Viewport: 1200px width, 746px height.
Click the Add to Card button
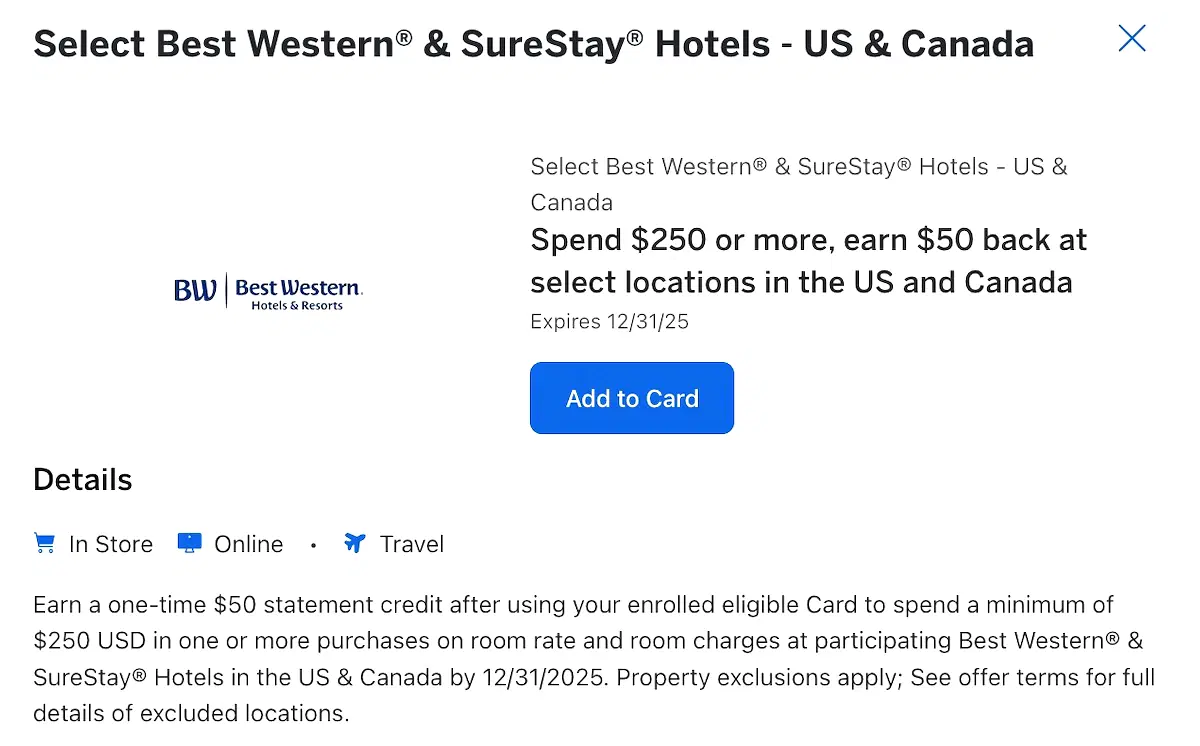631,397
